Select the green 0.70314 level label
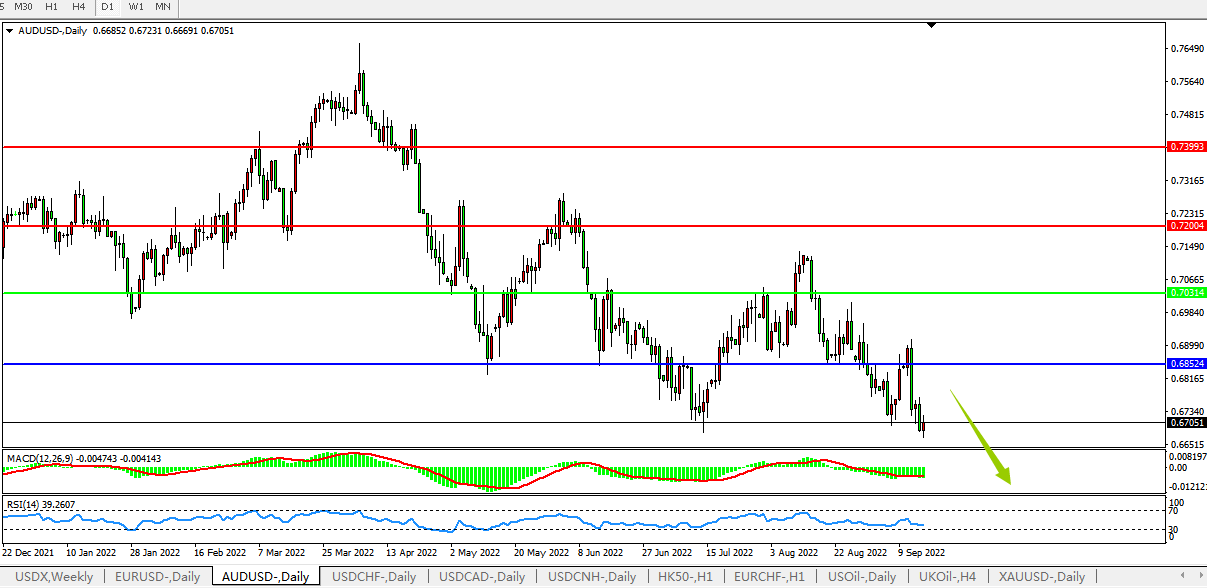1207x588 pixels. (x=1186, y=293)
